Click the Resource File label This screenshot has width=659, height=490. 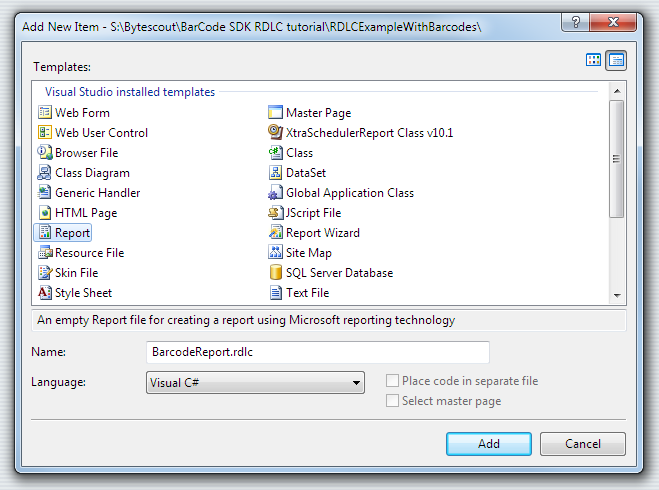coord(90,253)
